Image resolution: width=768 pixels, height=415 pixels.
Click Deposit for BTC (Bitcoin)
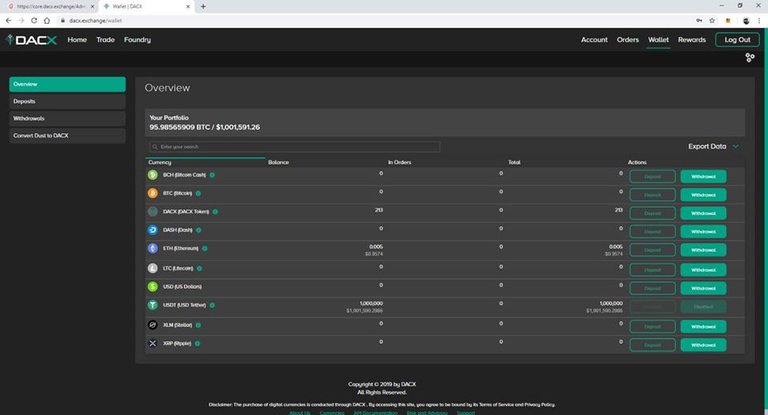[652, 195]
